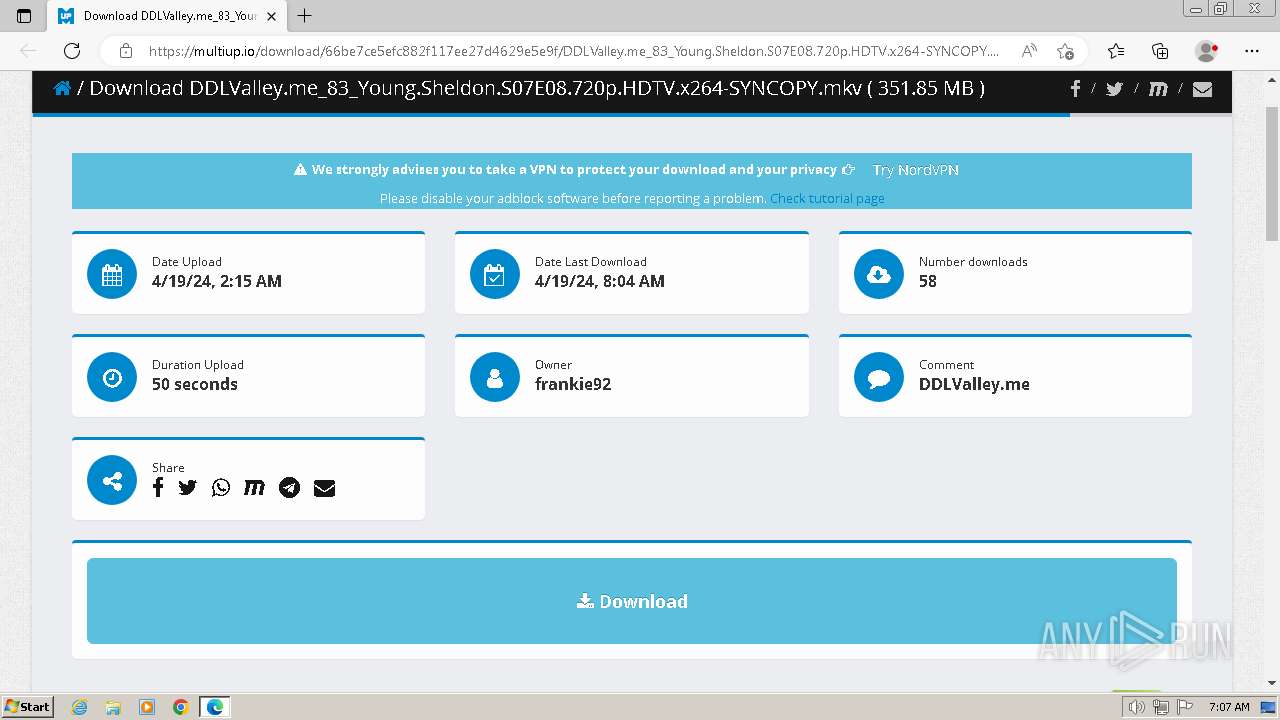Screen dimensions: 1280x720
Task: Close the Download DDLValley tab
Action: pyautogui.click(x=271, y=16)
